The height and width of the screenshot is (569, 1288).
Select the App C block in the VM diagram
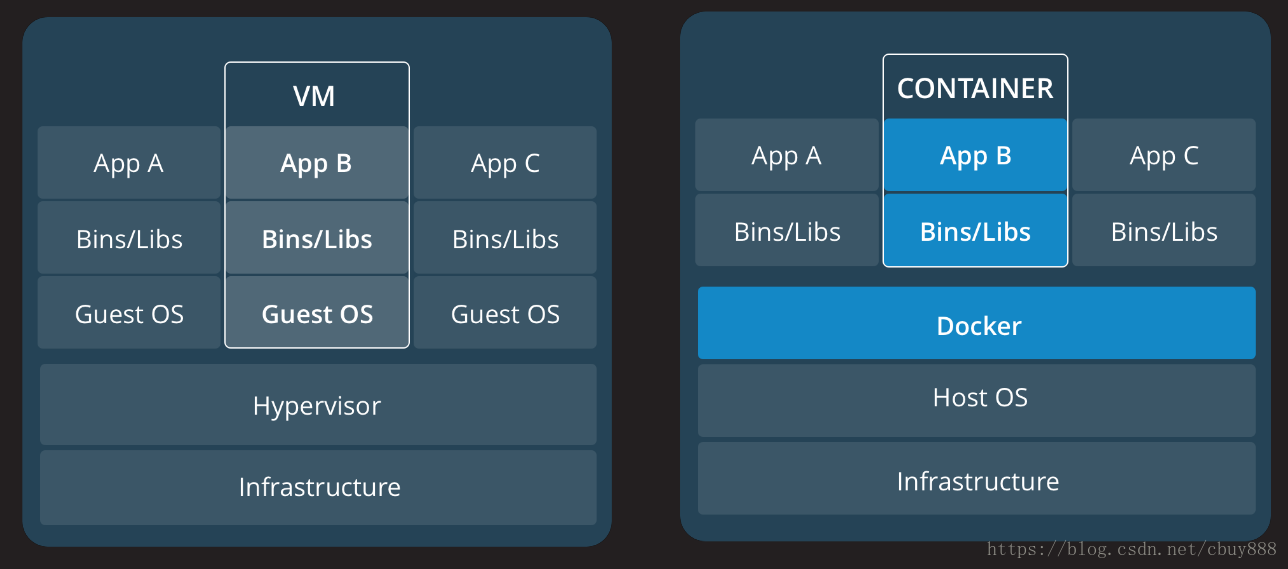505,163
